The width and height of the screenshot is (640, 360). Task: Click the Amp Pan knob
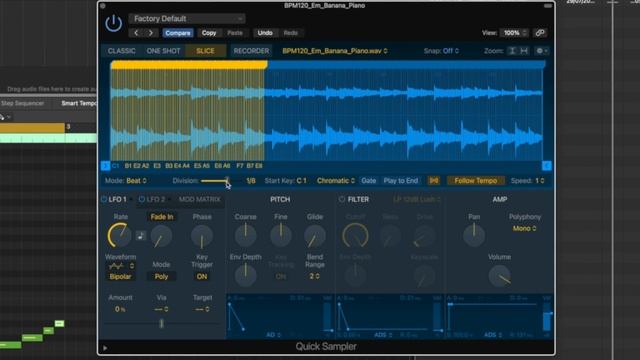474,236
